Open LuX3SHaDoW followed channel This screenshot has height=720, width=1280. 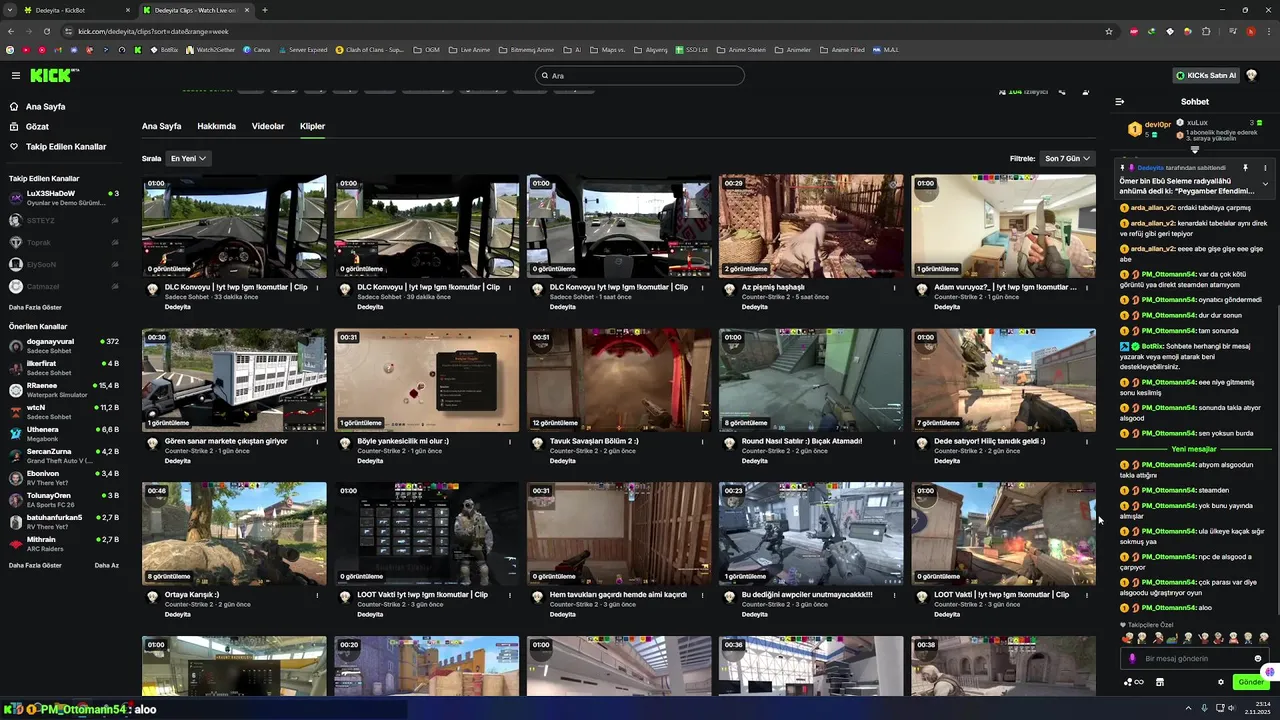(x=64, y=197)
